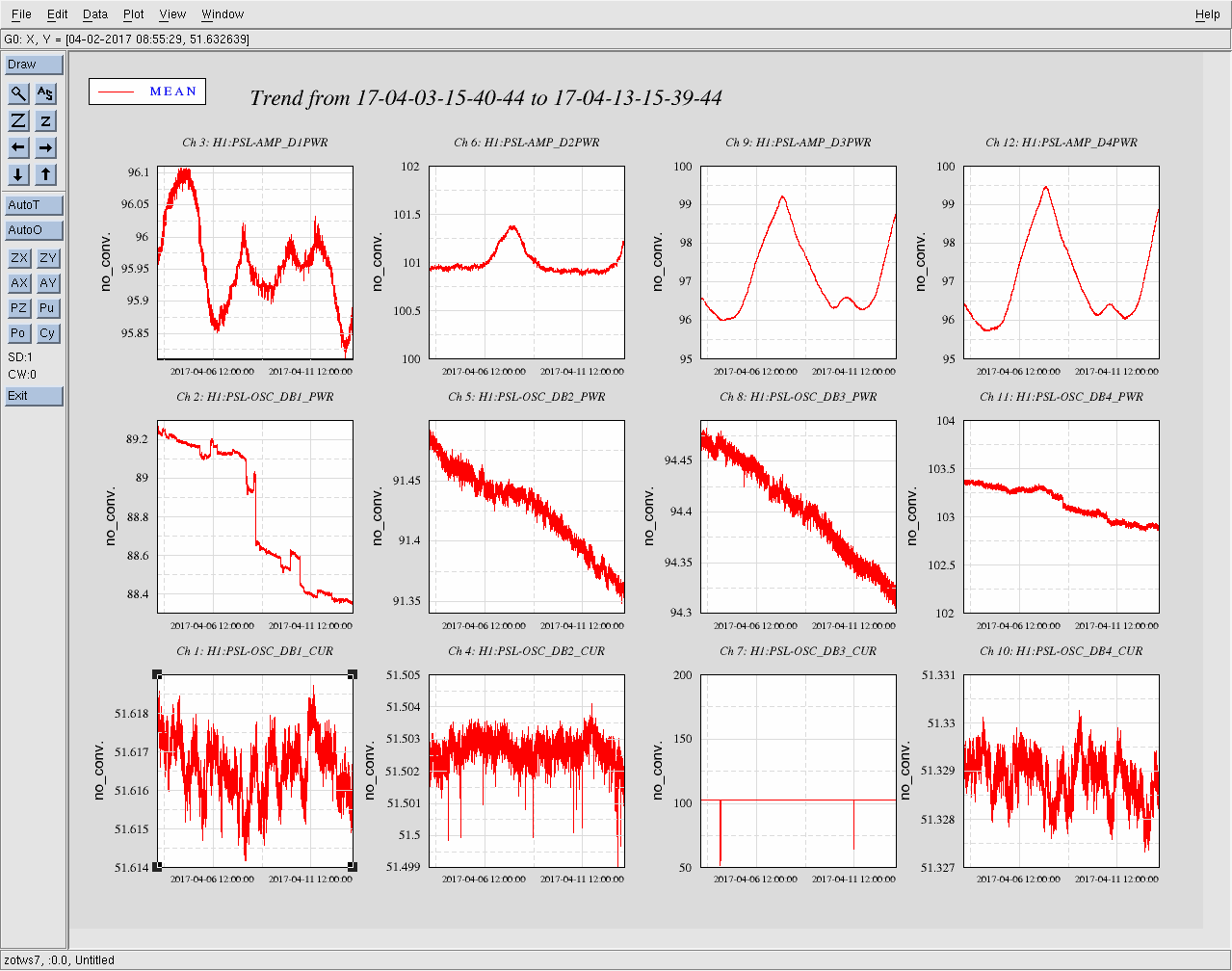The height and width of the screenshot is (971, 1232).
Task: Click the Ch 1: H1:PSL-OSC_DB1_CUR title
Action: coord(255,651)
